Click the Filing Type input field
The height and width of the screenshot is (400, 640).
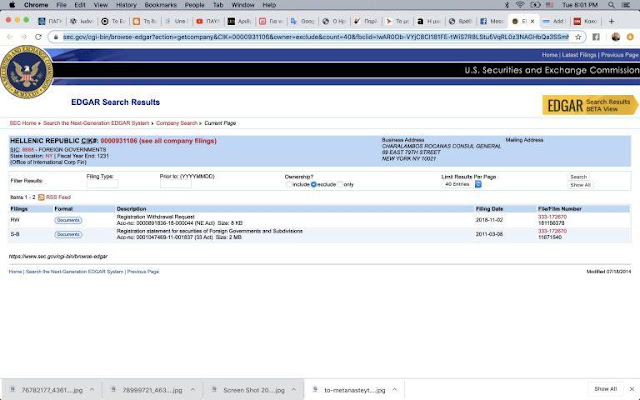[x=102, y=184]
